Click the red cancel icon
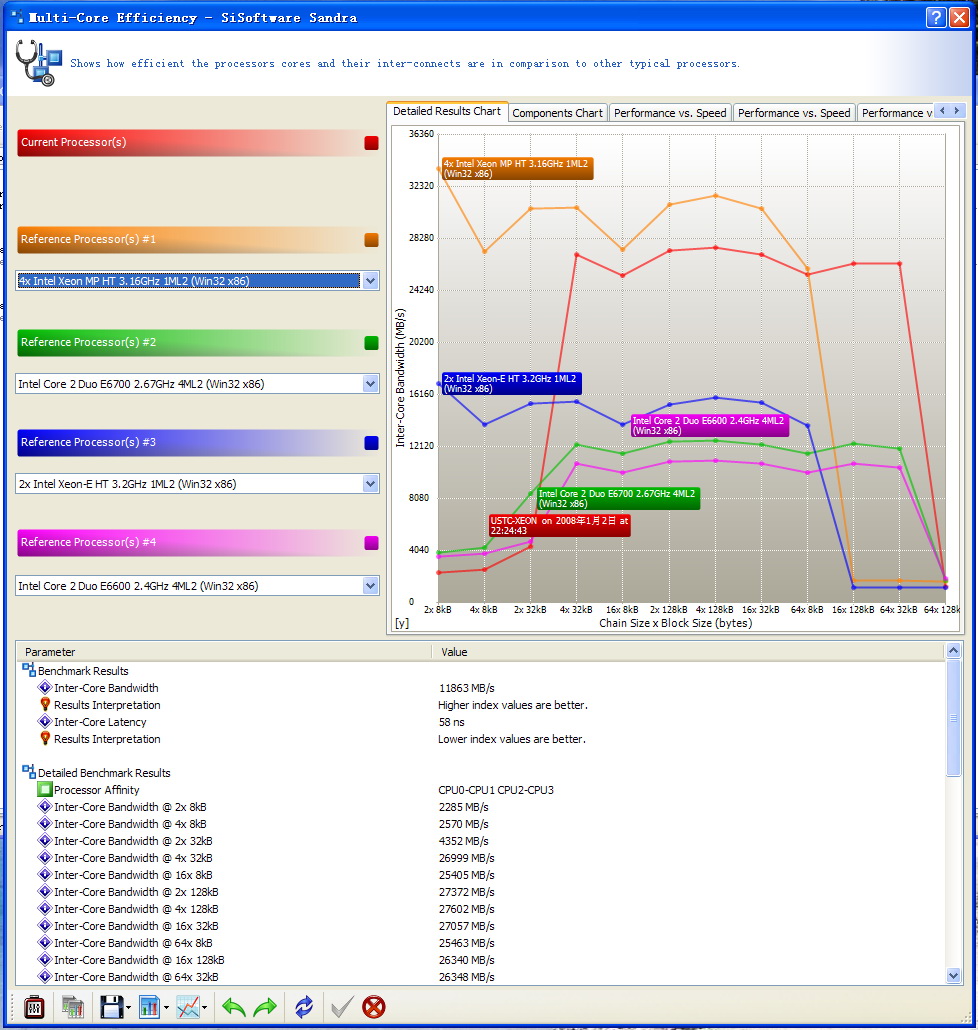This screenshot has width=978, height=1030. [373, 1006]
